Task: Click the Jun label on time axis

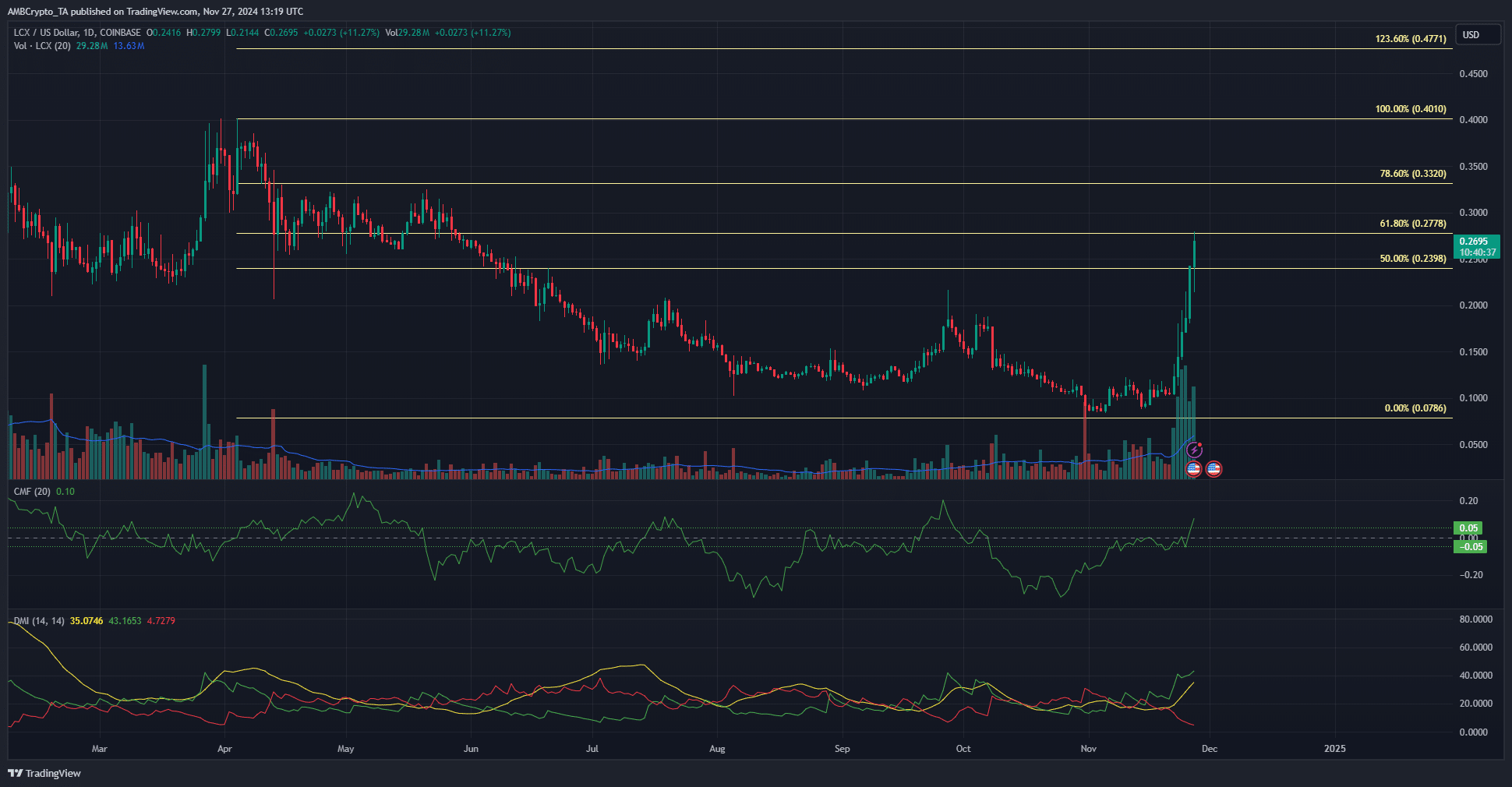Action: (x=471, y=749)
